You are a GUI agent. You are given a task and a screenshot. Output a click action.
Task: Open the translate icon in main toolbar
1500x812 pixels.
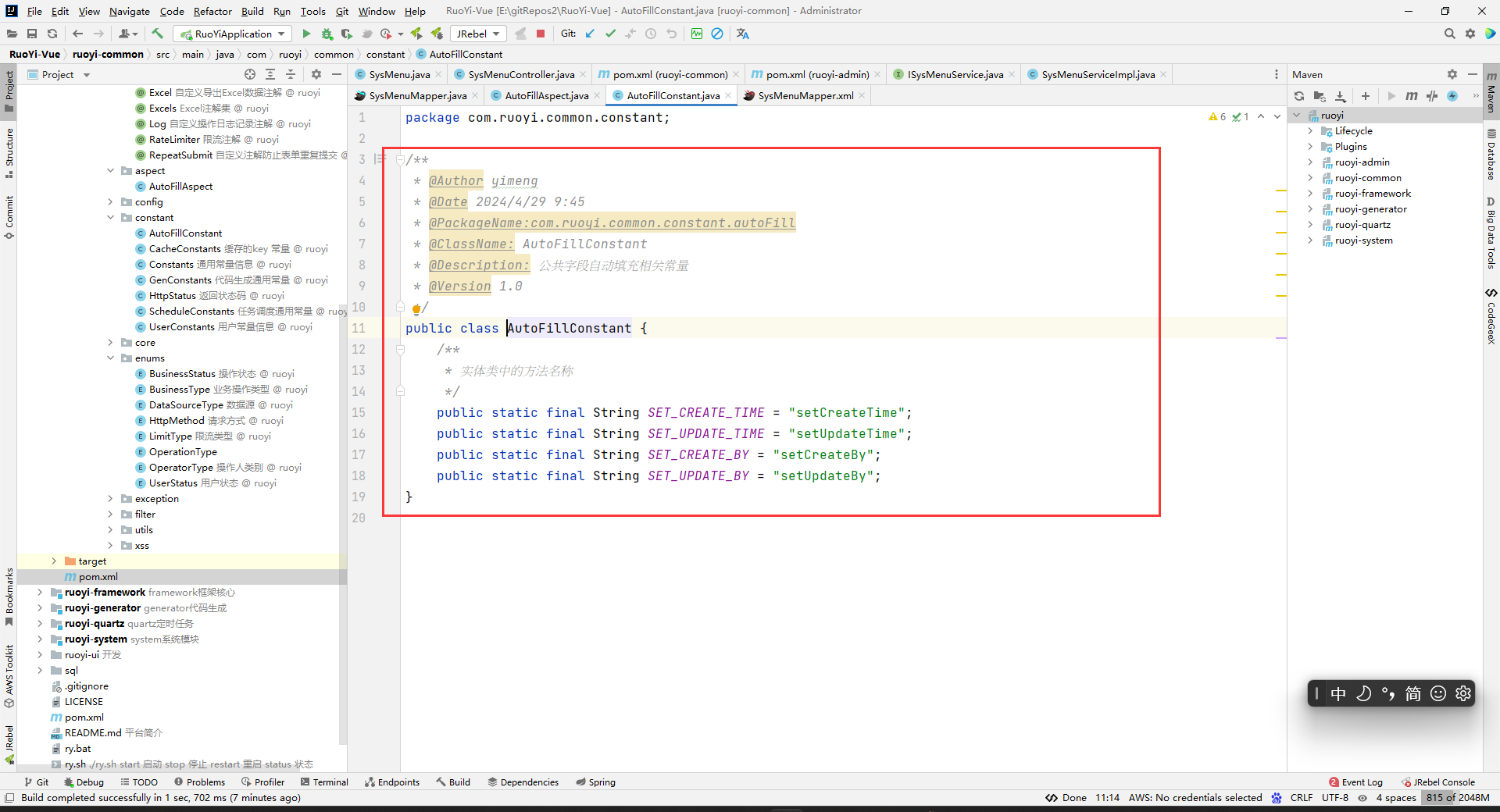coord(742,34)
